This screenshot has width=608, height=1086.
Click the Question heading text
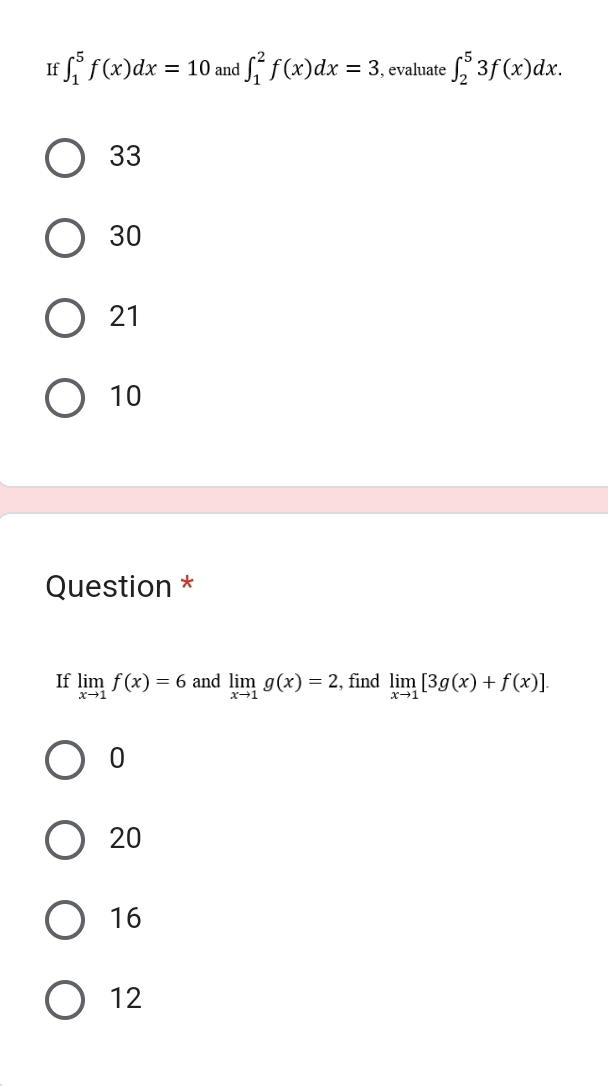click(110, 587)
